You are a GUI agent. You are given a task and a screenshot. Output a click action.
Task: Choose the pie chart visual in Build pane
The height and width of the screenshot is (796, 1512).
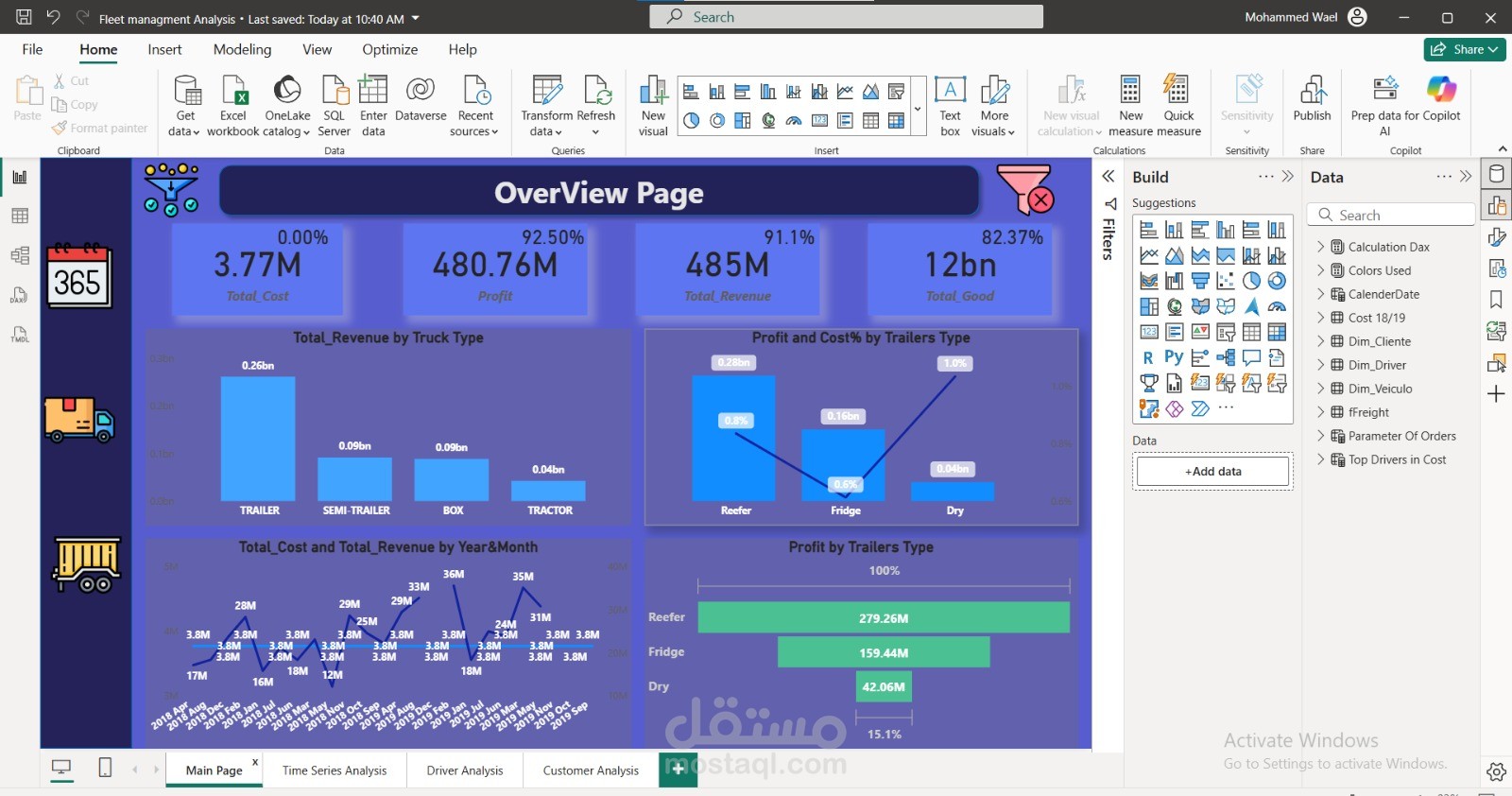1251,281
